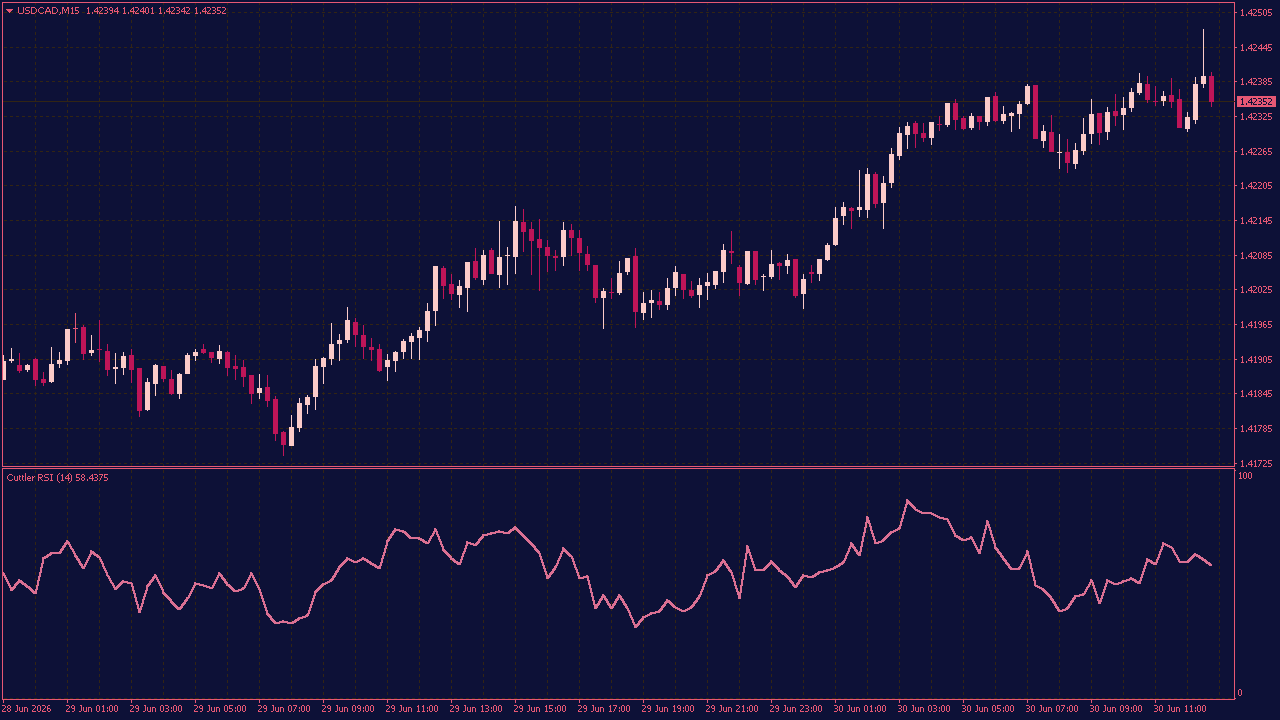Click the 1.42145 price axis label

1256,221
